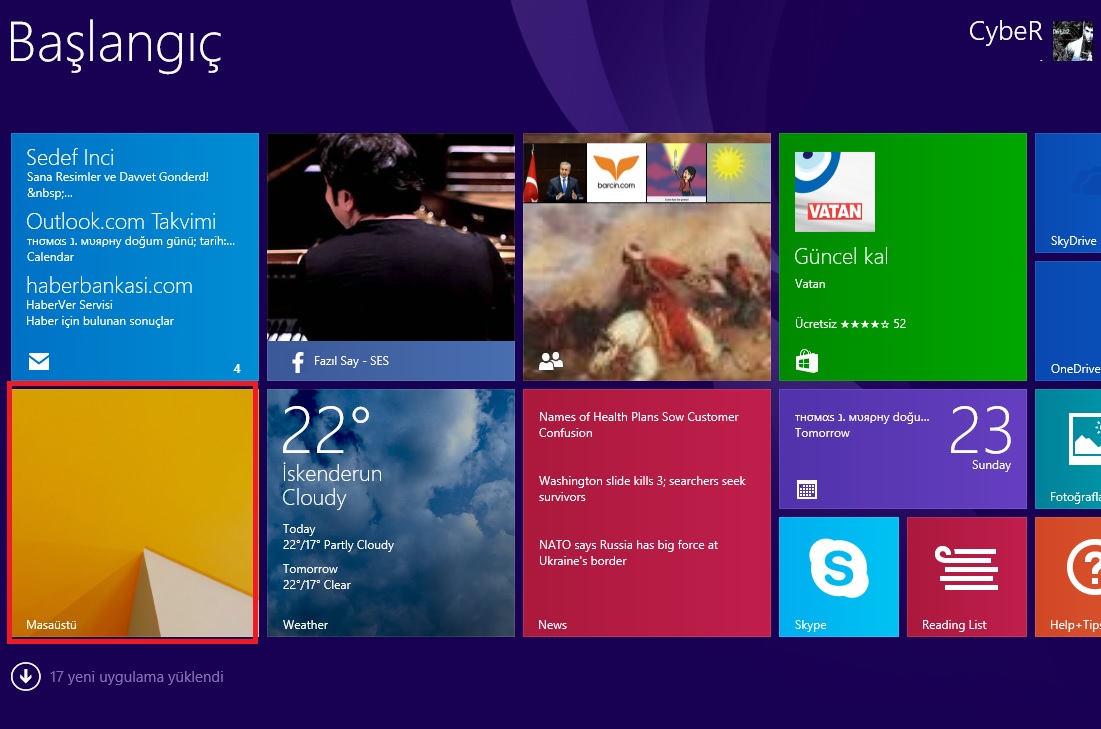The height and width of the screenshot is (729, 1101).
Task: Click the Başlangıç start screen title
Action: (115, 46)
